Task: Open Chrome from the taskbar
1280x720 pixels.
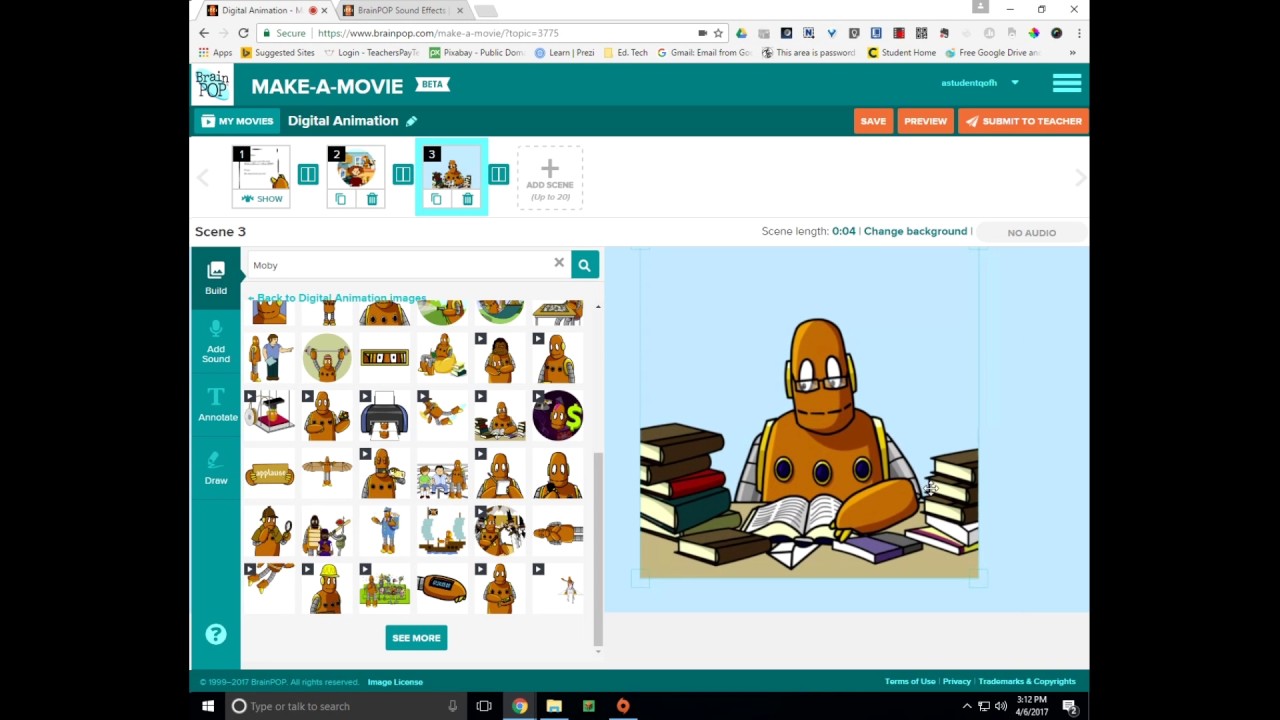Action: (520, 706)
